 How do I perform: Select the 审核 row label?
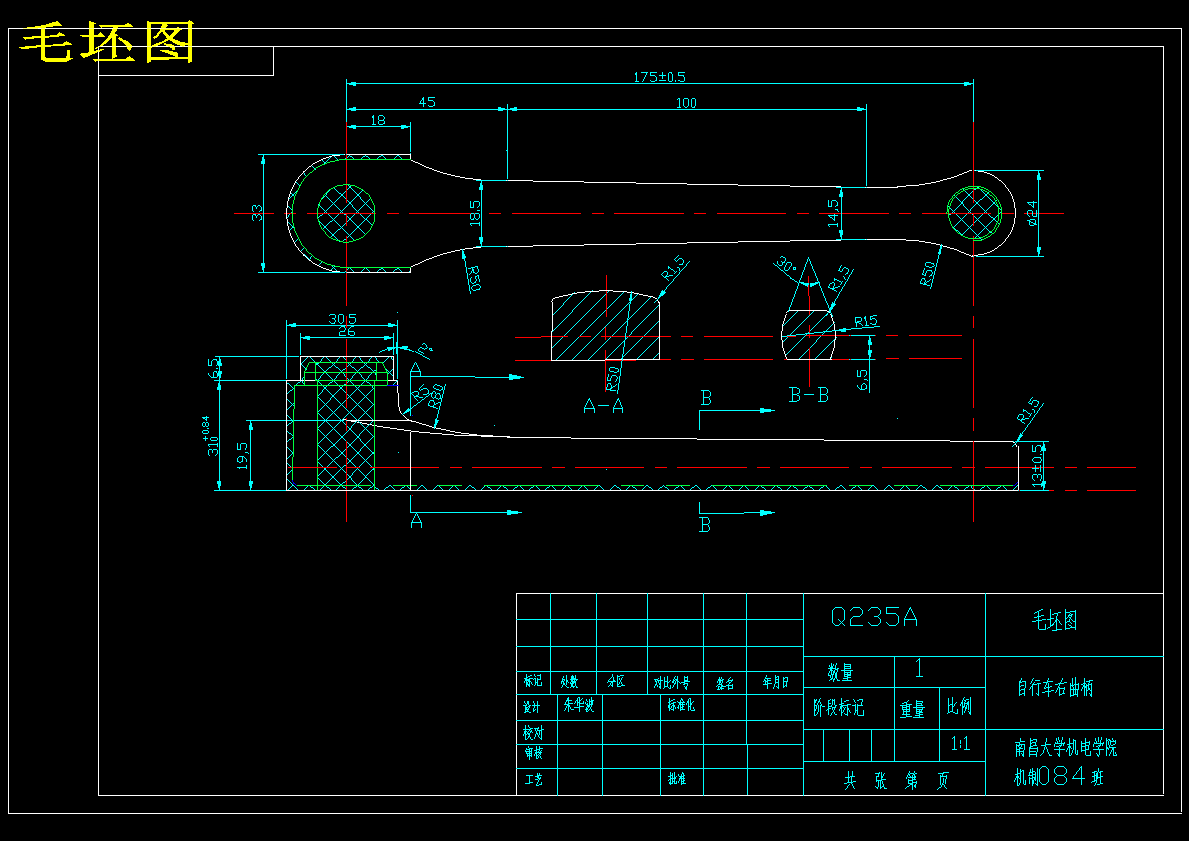[533, 753]
